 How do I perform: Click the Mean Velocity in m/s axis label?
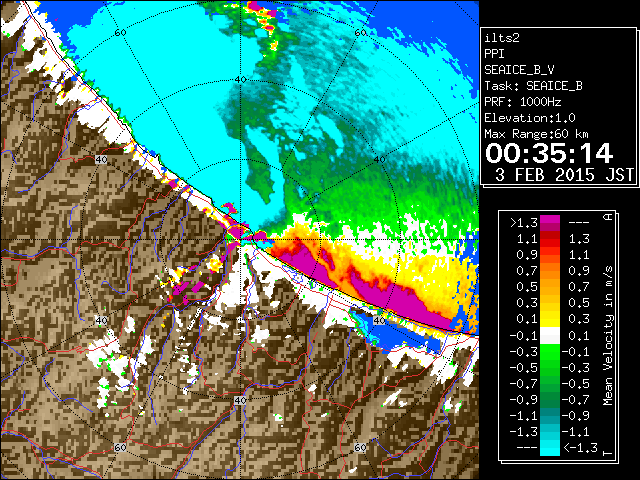tap(608, 336)
